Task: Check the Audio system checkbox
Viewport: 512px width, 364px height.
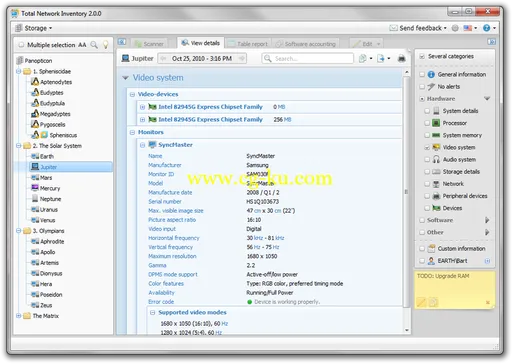Action: click(x=427, y=160)
